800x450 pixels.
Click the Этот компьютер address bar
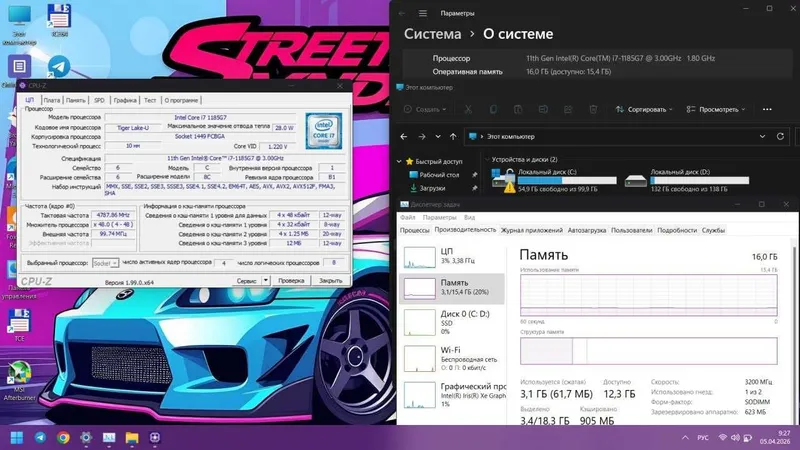point(617,137)
